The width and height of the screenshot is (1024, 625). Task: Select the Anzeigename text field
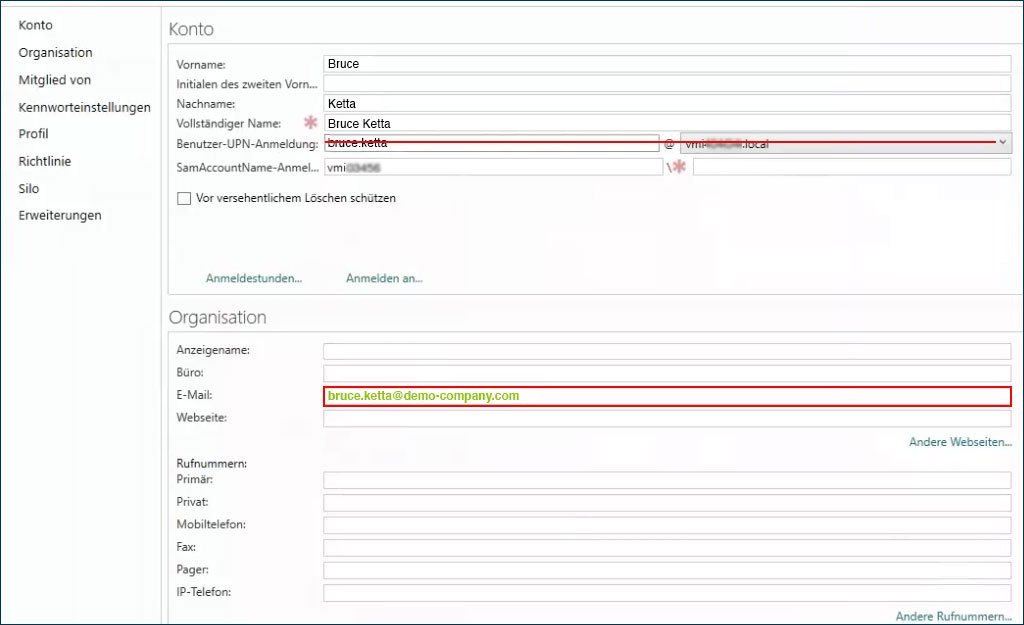667,351
